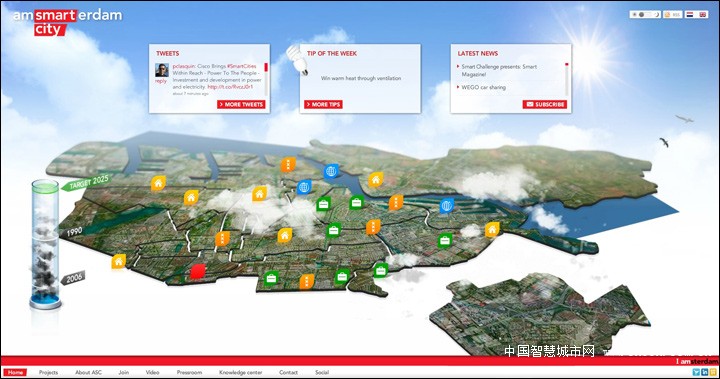This screenshot has height=379, width=720.
Task: Open the Projects menu item
Action: tap(48, 372)
